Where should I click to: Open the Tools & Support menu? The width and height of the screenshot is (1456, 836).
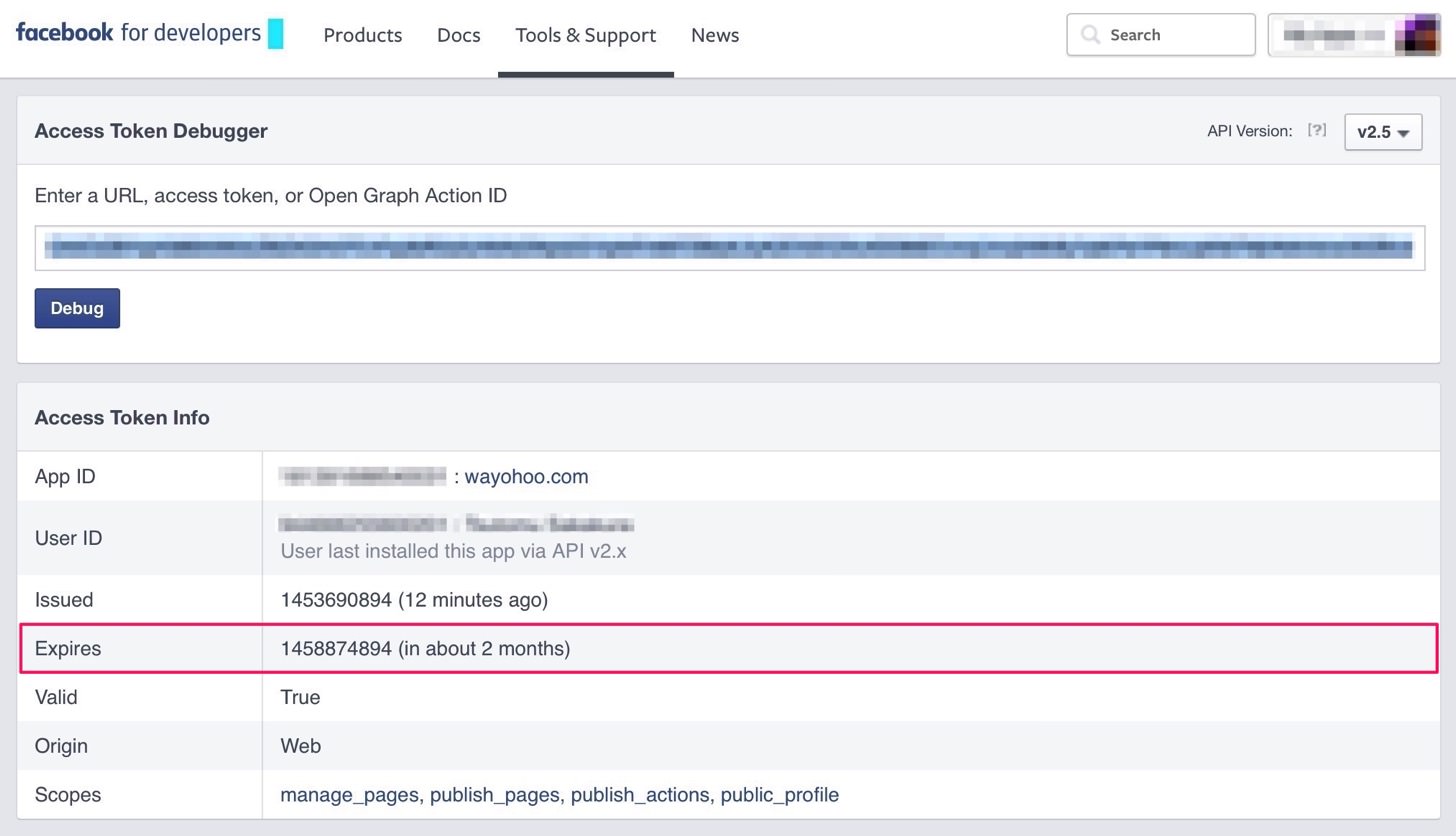click(x=586, y=35)
